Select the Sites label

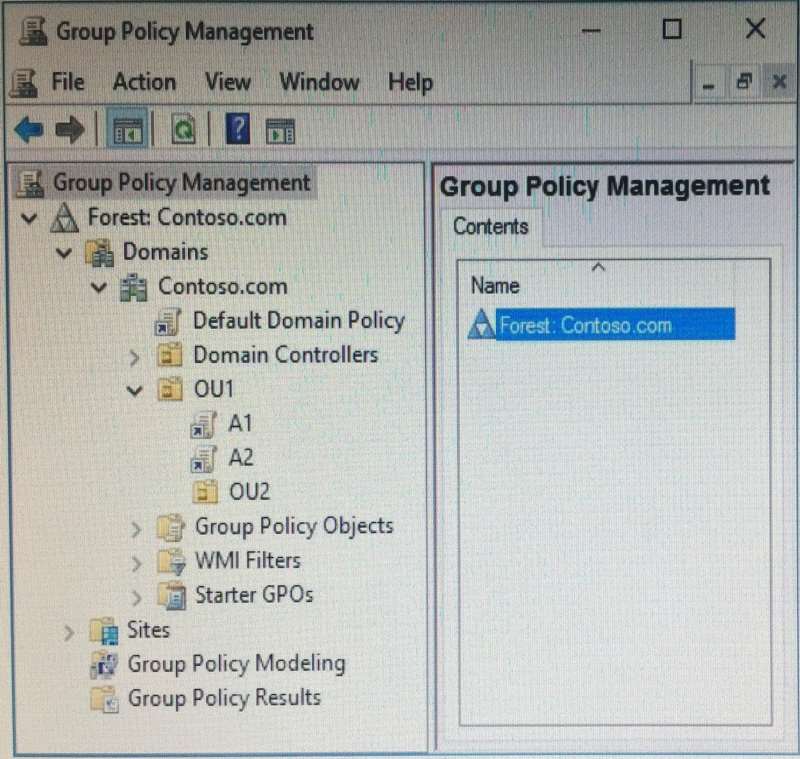click(148, 630)
